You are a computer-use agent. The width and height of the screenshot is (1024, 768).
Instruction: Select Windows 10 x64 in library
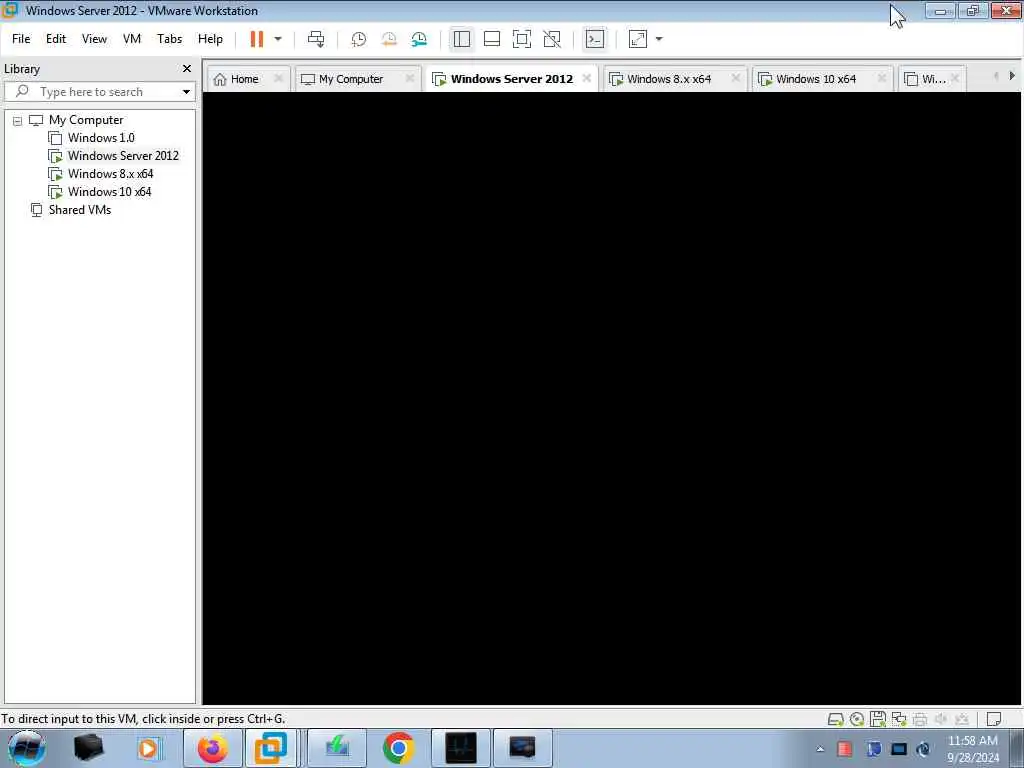[x=109, y=192]
